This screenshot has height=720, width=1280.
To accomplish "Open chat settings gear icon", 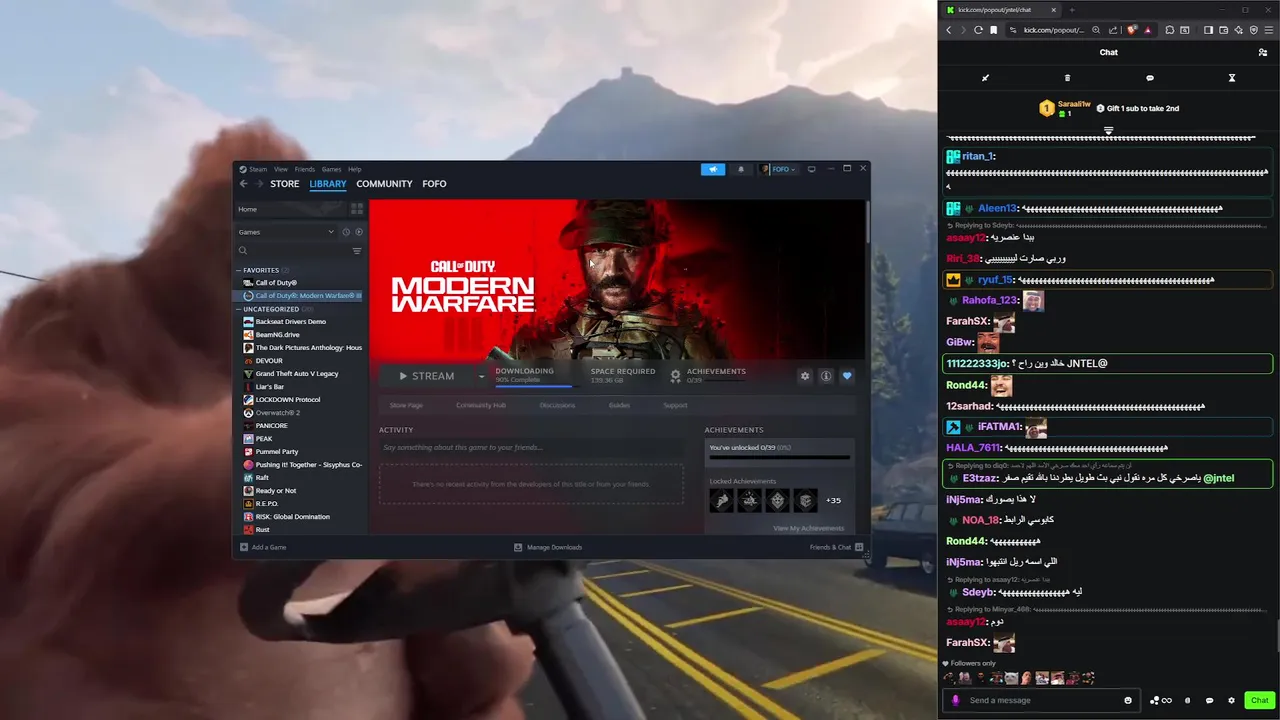I will (1231, 700).
